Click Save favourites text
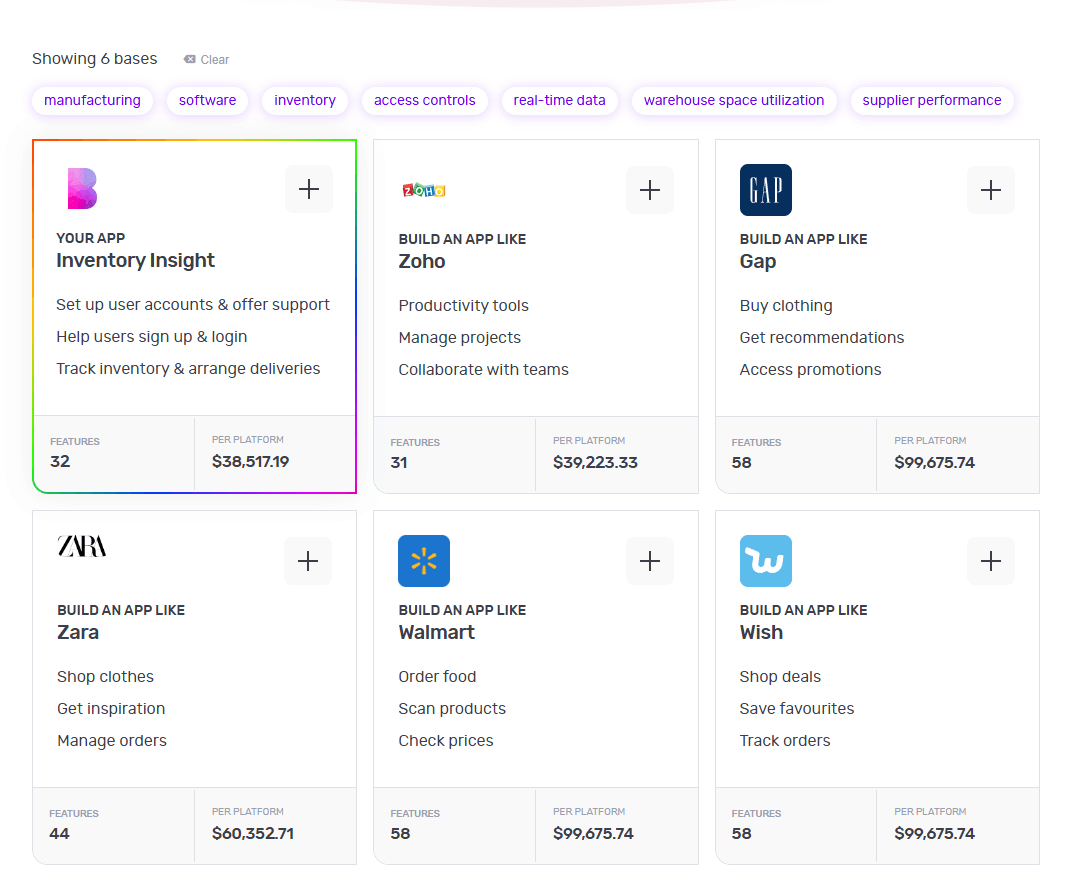 pos(797,708)
